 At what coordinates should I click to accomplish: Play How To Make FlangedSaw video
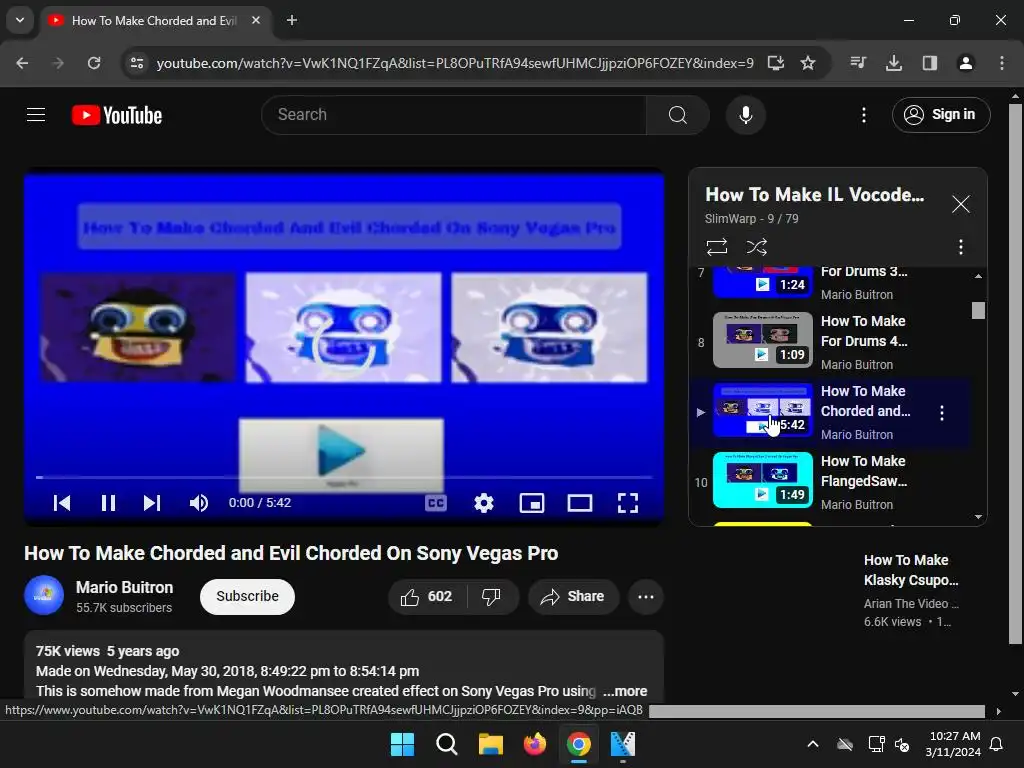click(831, 482)
